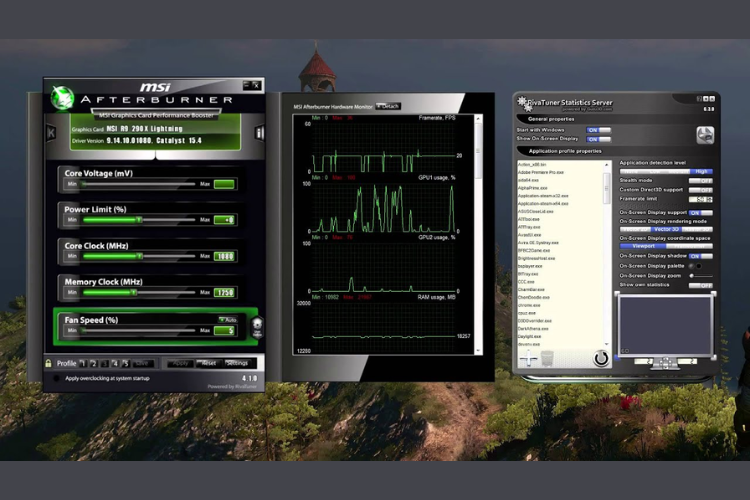This screenshot has width=750, height=500.
Task: Select CCC.exe in application list
Action: [526, 282]
